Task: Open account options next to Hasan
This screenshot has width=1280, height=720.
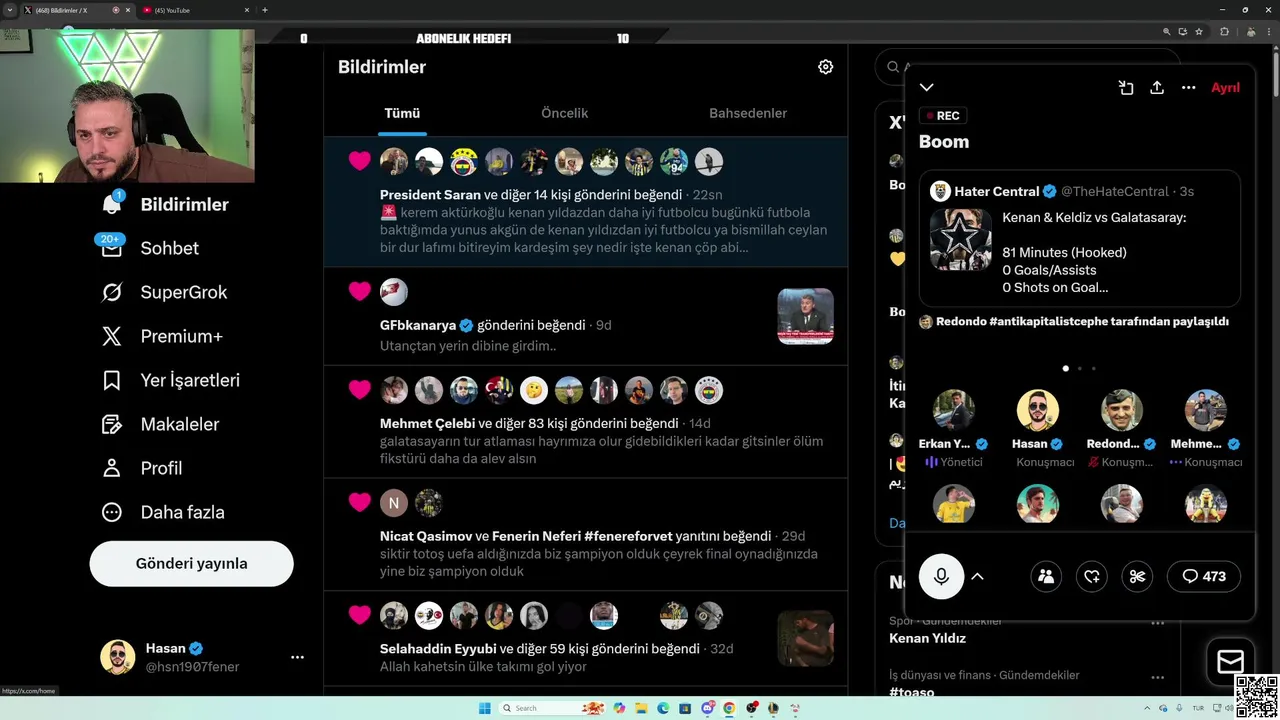Action: click(x=297, y=657)
